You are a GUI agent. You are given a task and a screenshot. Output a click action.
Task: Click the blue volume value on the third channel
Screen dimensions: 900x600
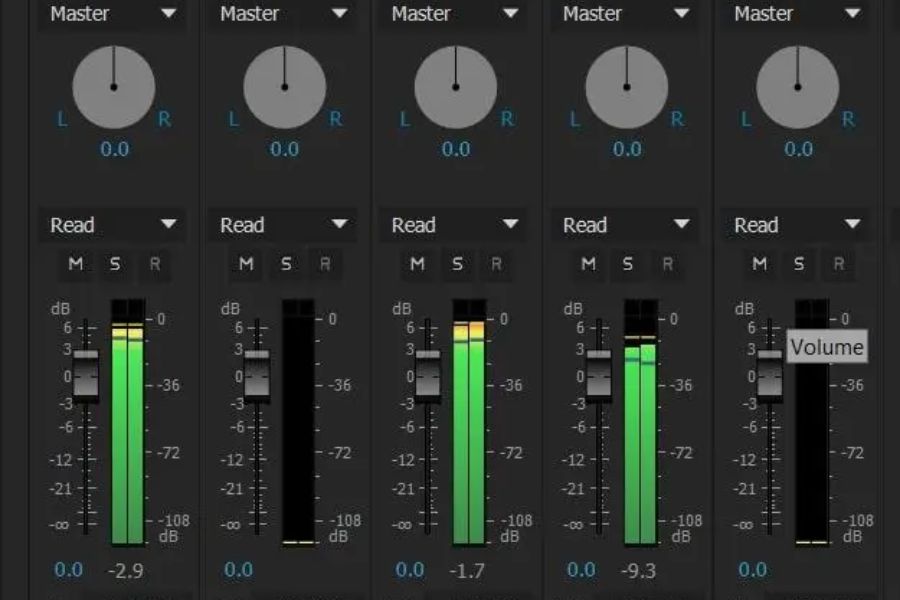click(410, 570)
